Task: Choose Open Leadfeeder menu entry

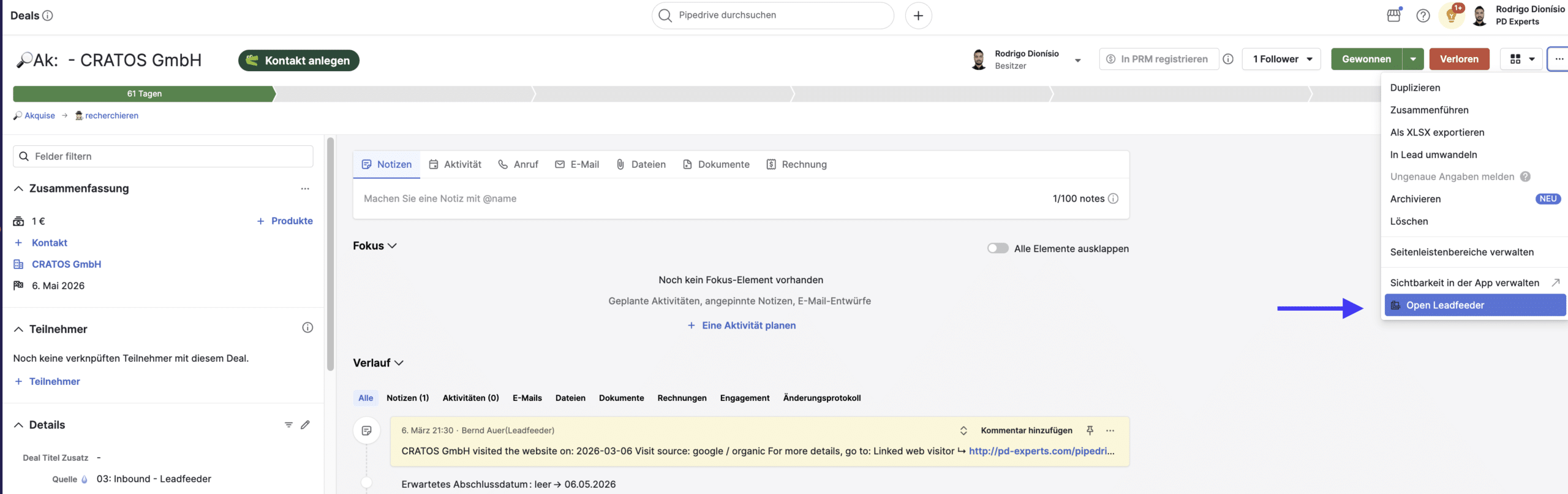Action: point(1475,305)
